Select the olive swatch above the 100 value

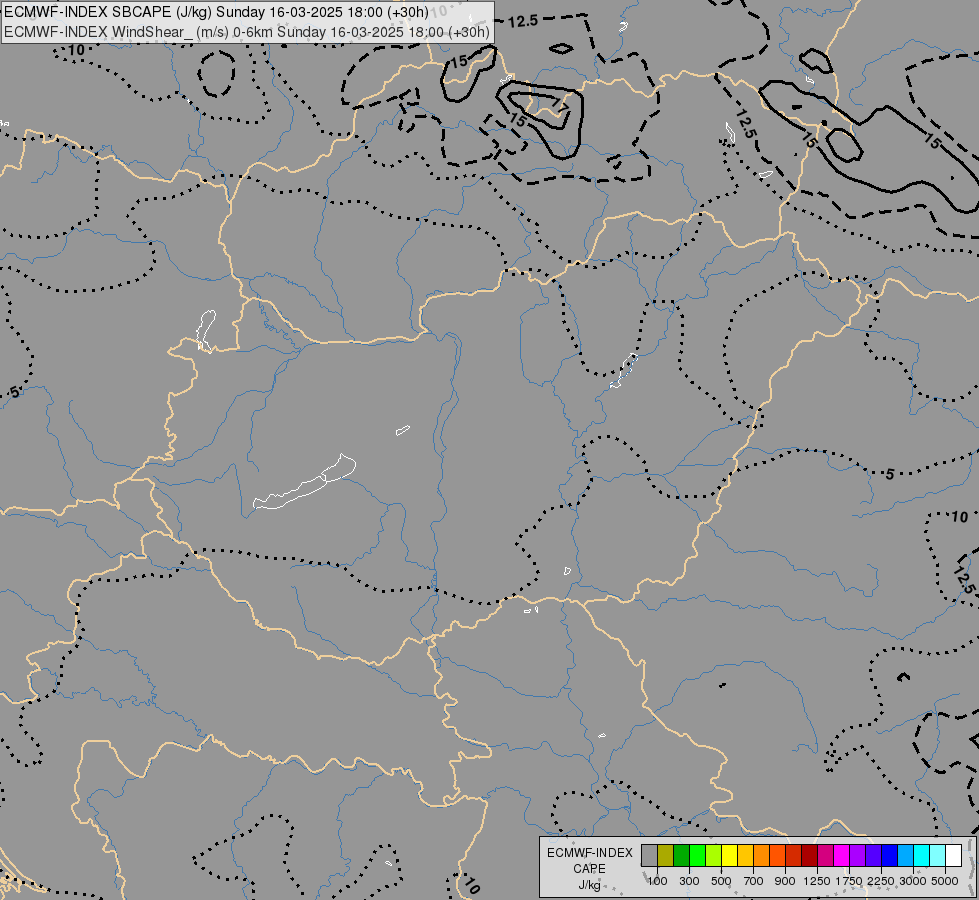coord(666,855)
